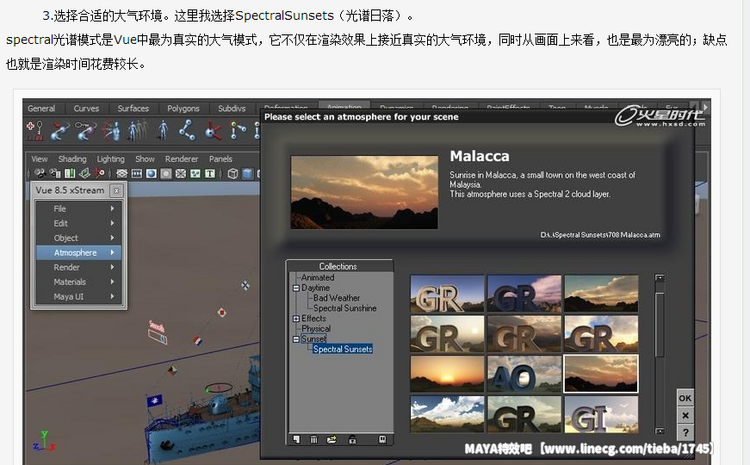Toggle the safe action icon
Screen dimensions: 750x465
pyautogui.click(x=195, y=173)
